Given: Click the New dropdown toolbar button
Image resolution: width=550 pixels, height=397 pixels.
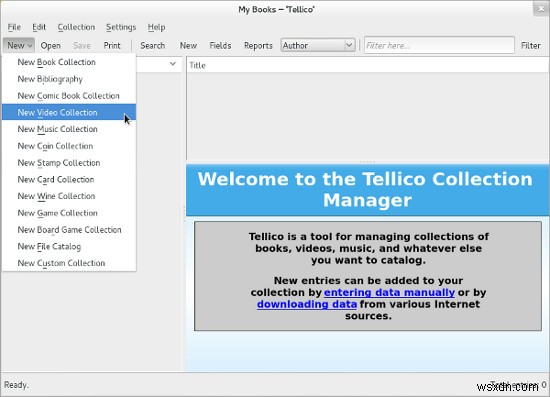Looking at the screenshot, I should 19,46.
